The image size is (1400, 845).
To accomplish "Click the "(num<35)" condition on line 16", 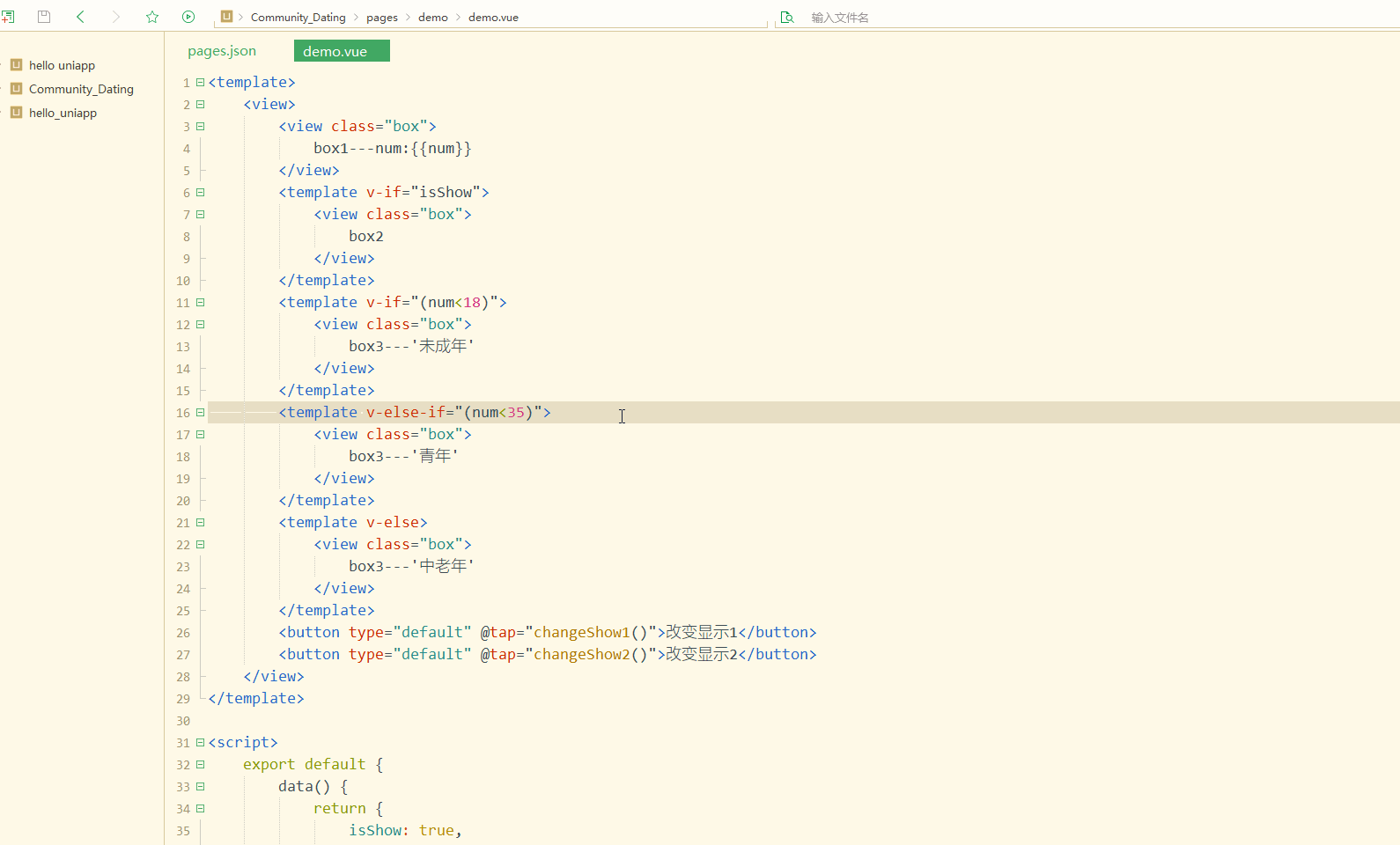I will [x=498, y=412].
